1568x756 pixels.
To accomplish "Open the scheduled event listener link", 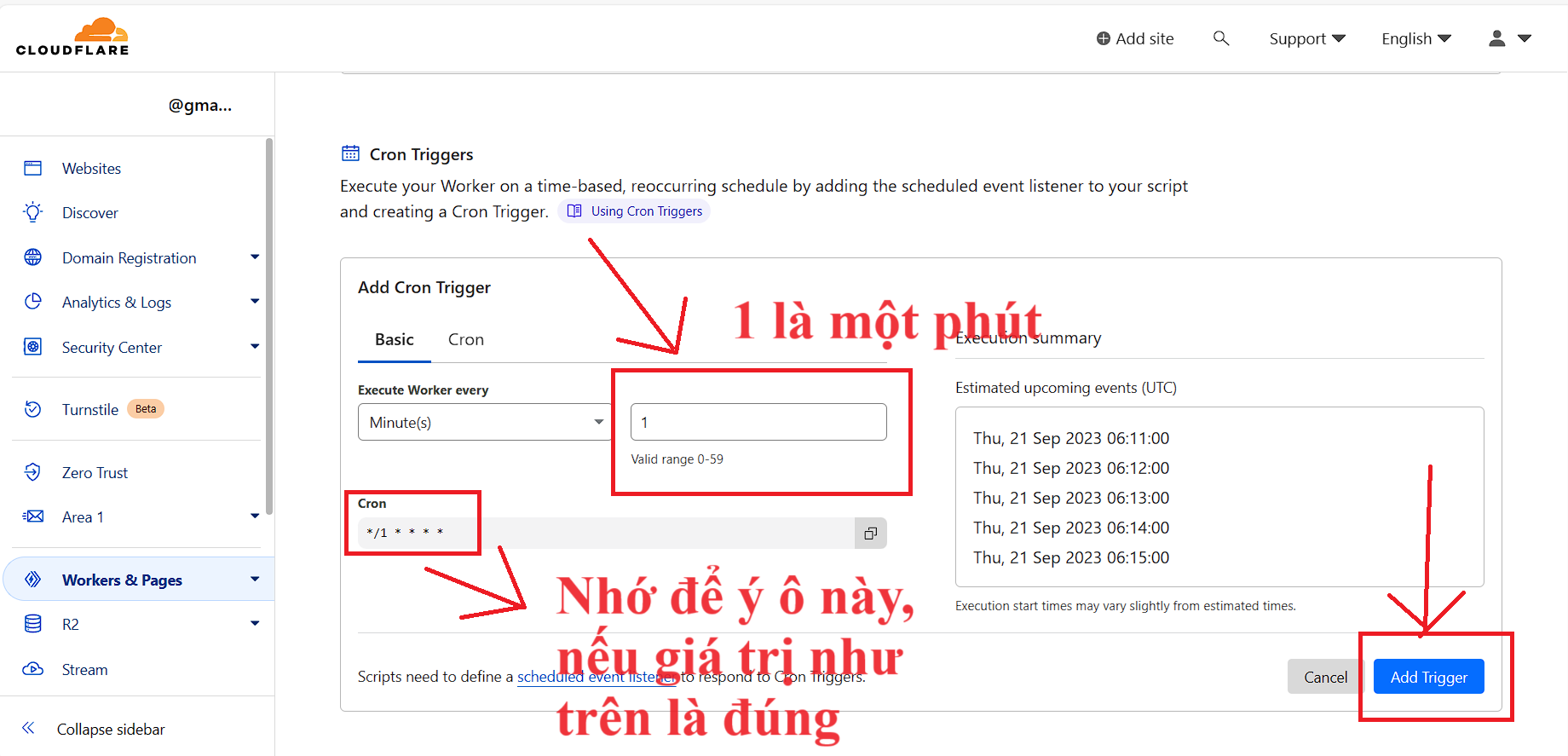I will pos(597,677).
